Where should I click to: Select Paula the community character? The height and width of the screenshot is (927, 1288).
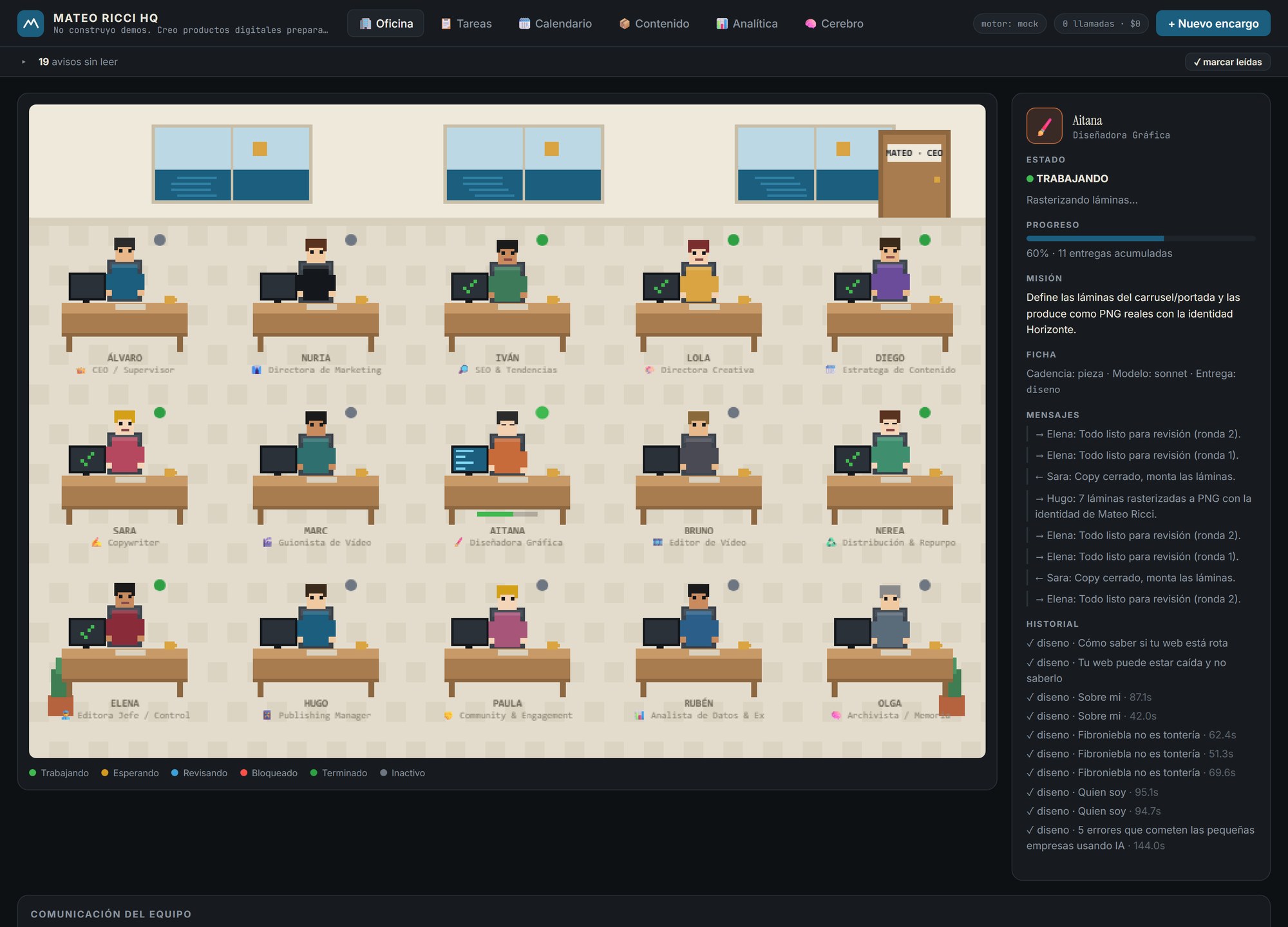coord(507,615)
